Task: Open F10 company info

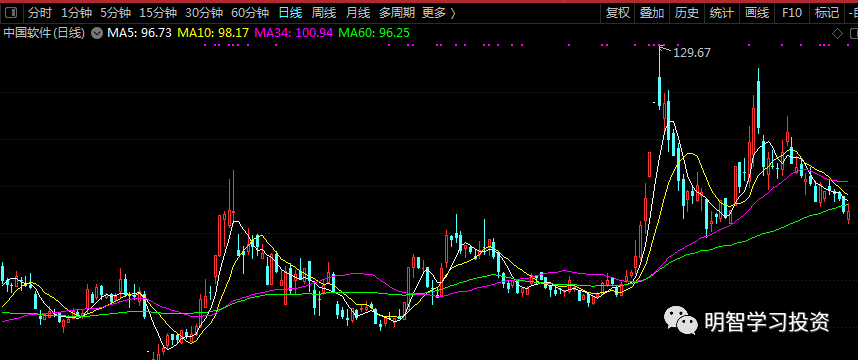Action: [x=792, y=13]
